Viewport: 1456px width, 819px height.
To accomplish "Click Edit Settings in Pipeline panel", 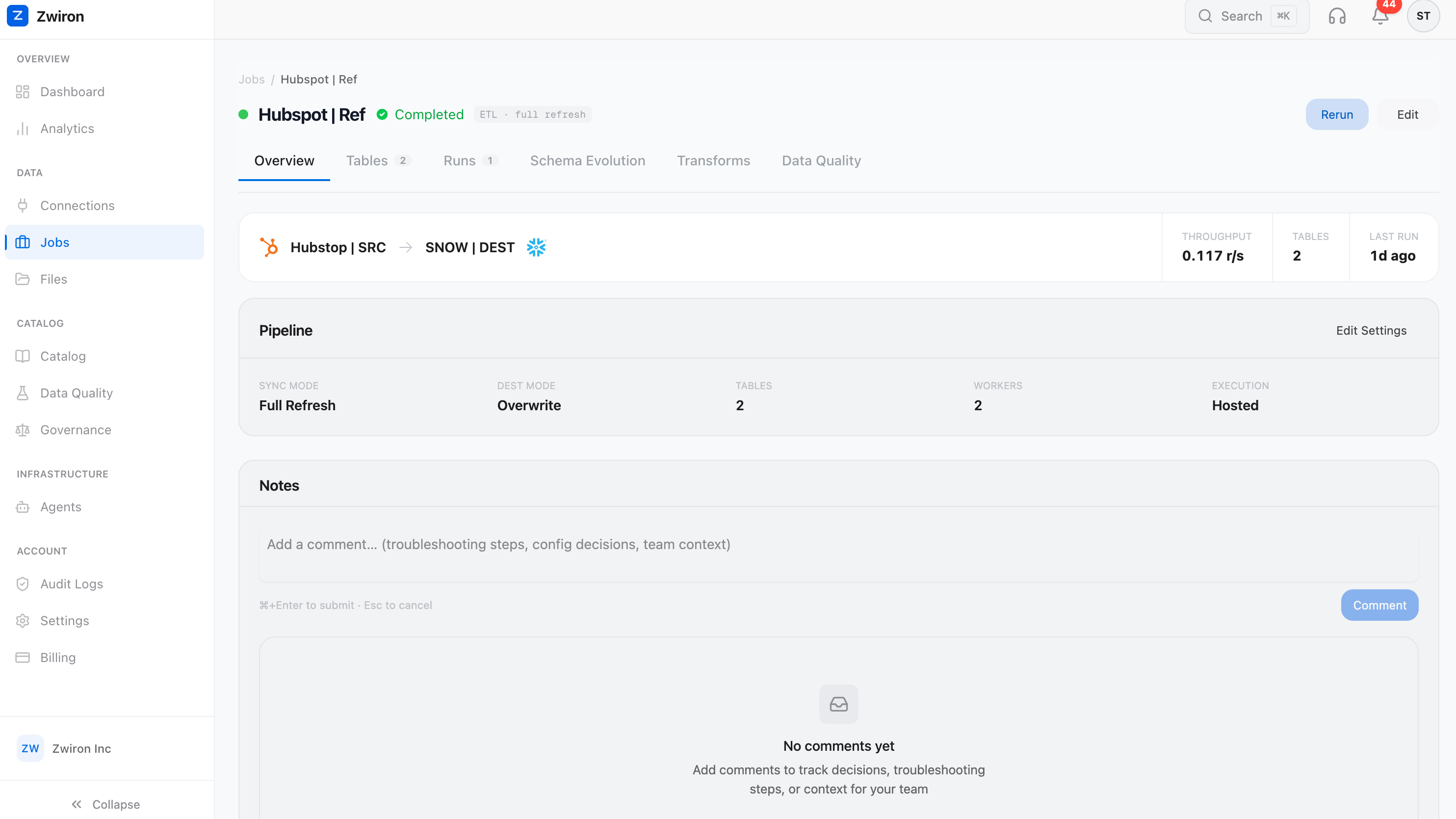I will pyautogui.click(x=1371, y=330).
